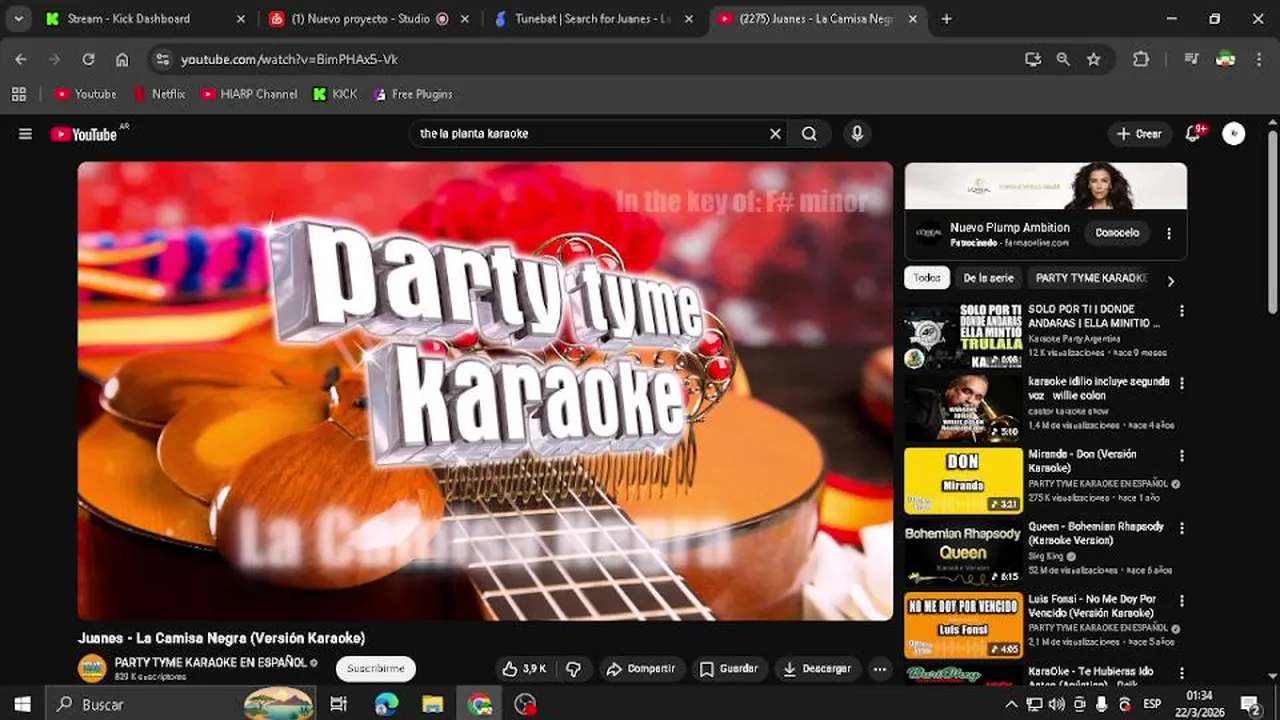Viewport: 1280px width, 720px height.
Task: Open the Luis Fonsi No Me Doy Por Vencido thumbnail
Action: [963, 626]
